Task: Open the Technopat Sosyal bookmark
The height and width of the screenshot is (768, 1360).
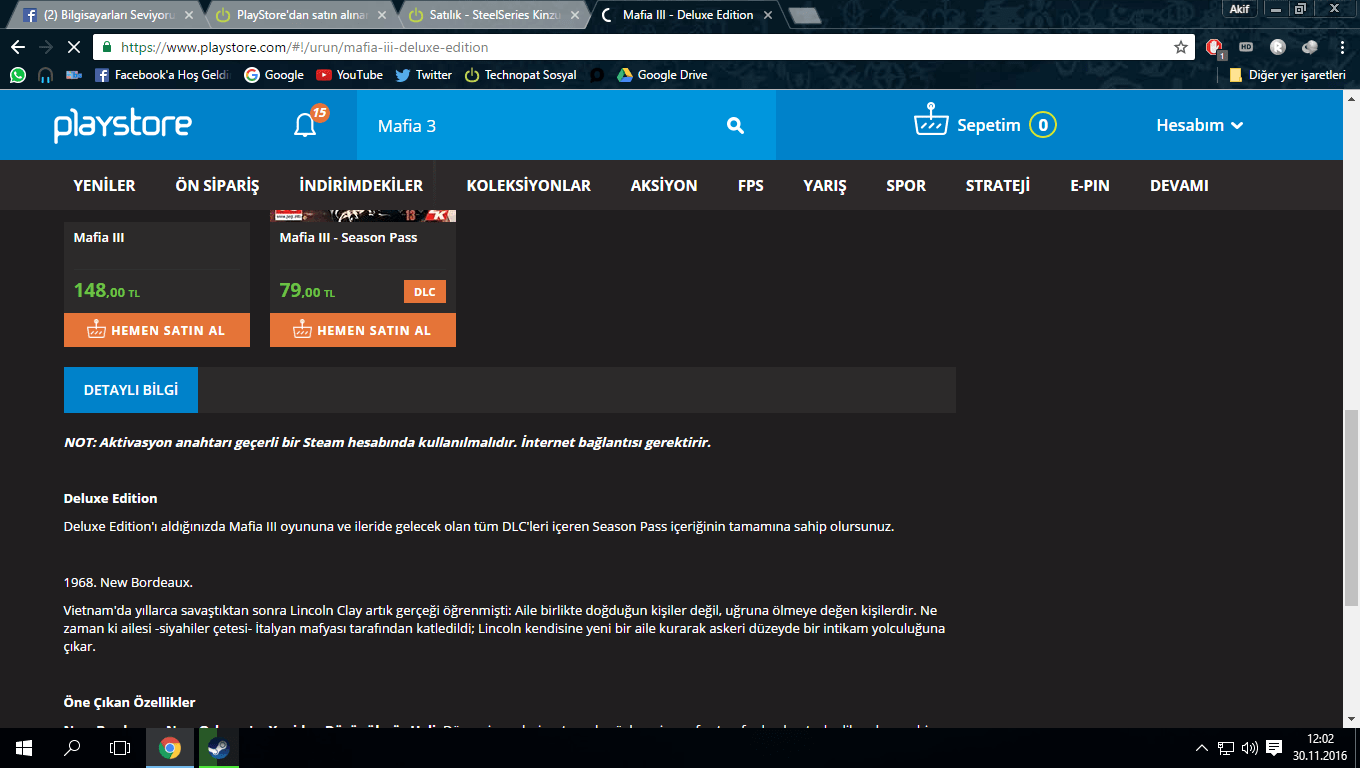Action: [x=521, y=75]
